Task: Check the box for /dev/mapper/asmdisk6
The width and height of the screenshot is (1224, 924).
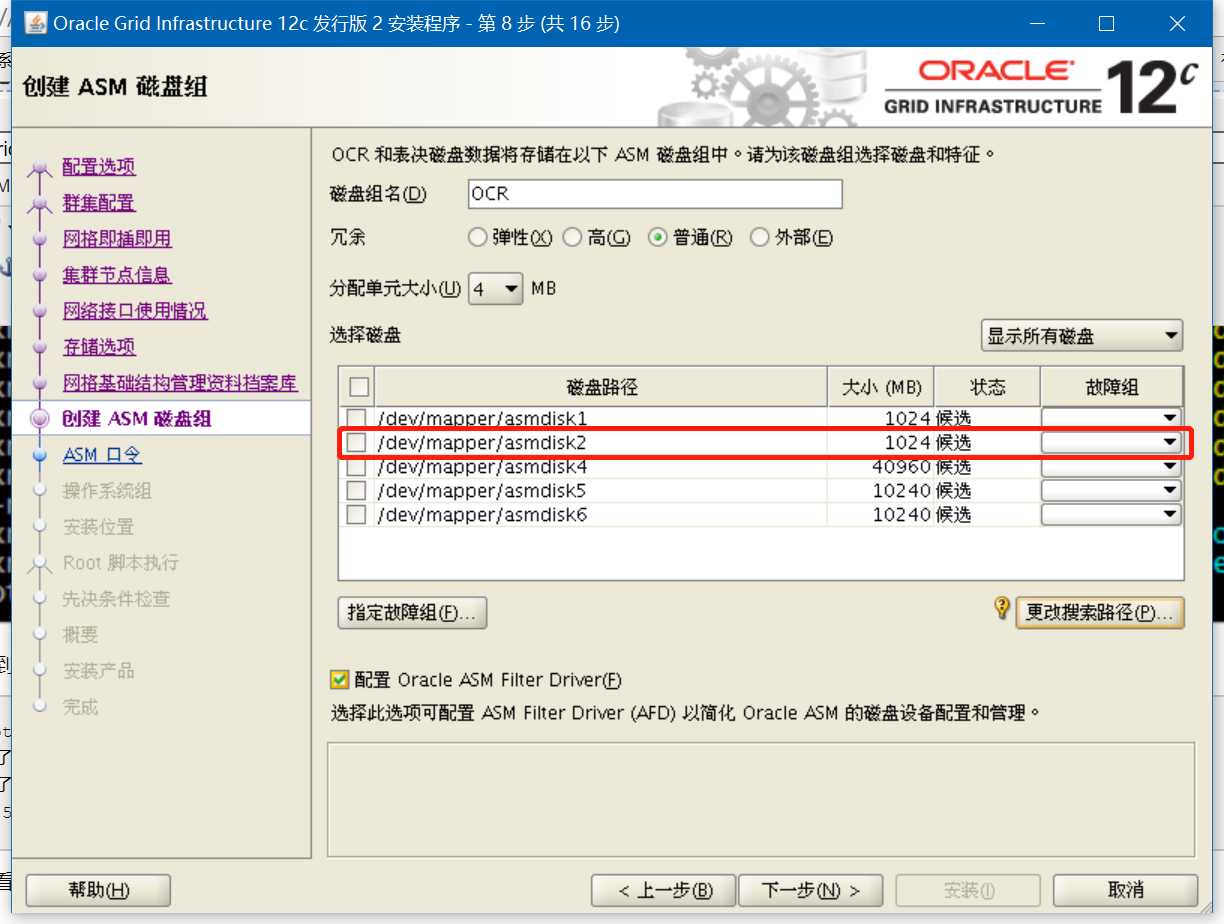Action: 356,515
